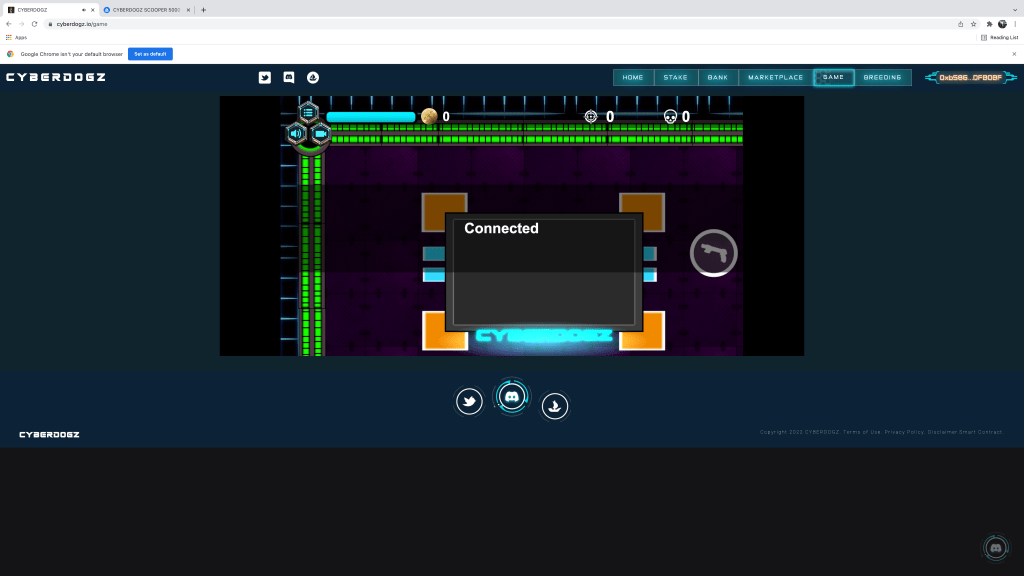Click the OpenSea boat icon in header
The image size is (1024, 576).
pyautogui.click(x=312, y=77)
